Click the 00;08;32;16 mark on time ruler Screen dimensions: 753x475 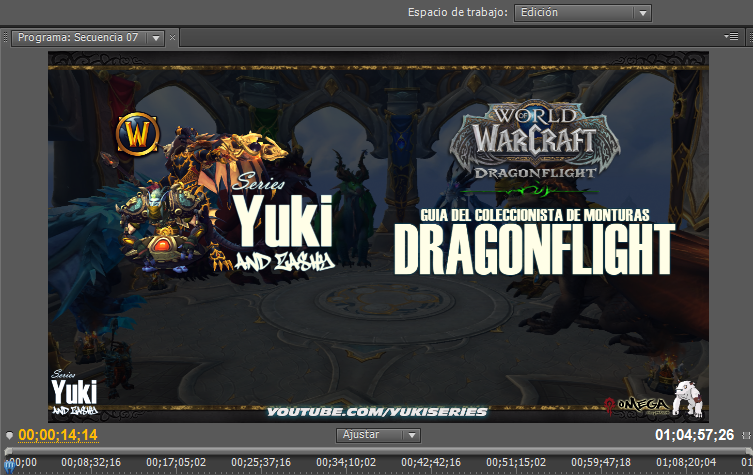[91, 463]
